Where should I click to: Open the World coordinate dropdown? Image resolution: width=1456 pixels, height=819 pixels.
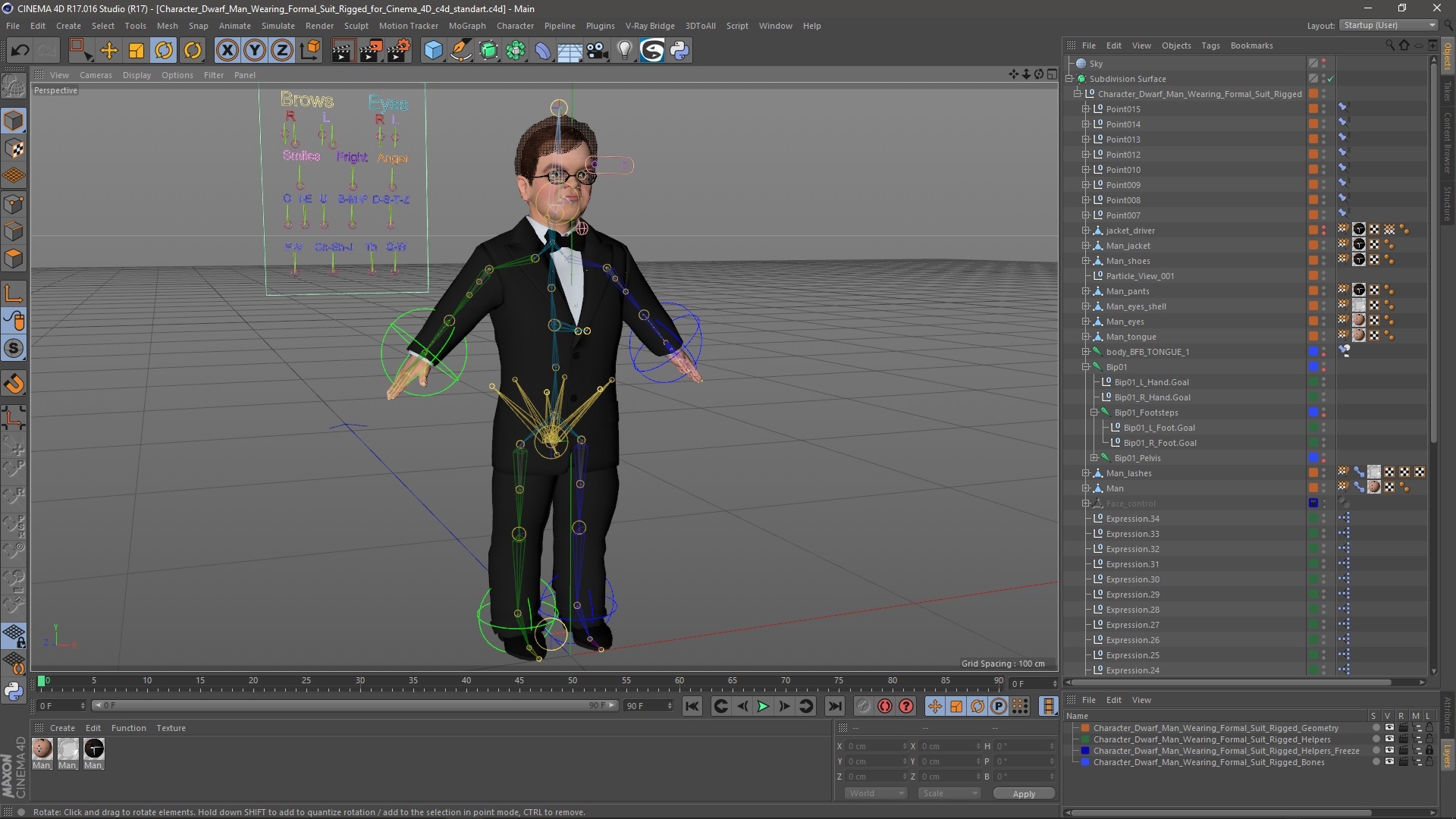[x=875, y=793]
